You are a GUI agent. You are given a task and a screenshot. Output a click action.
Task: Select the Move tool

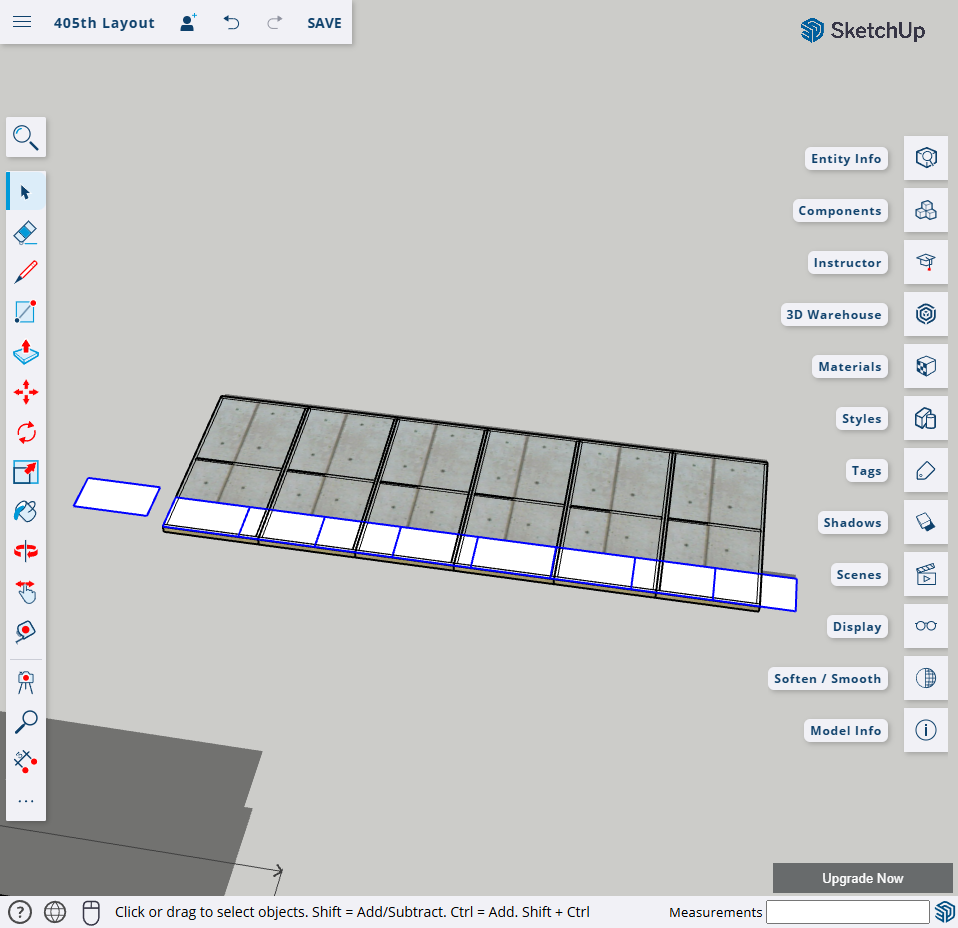(x=26, y=392)
